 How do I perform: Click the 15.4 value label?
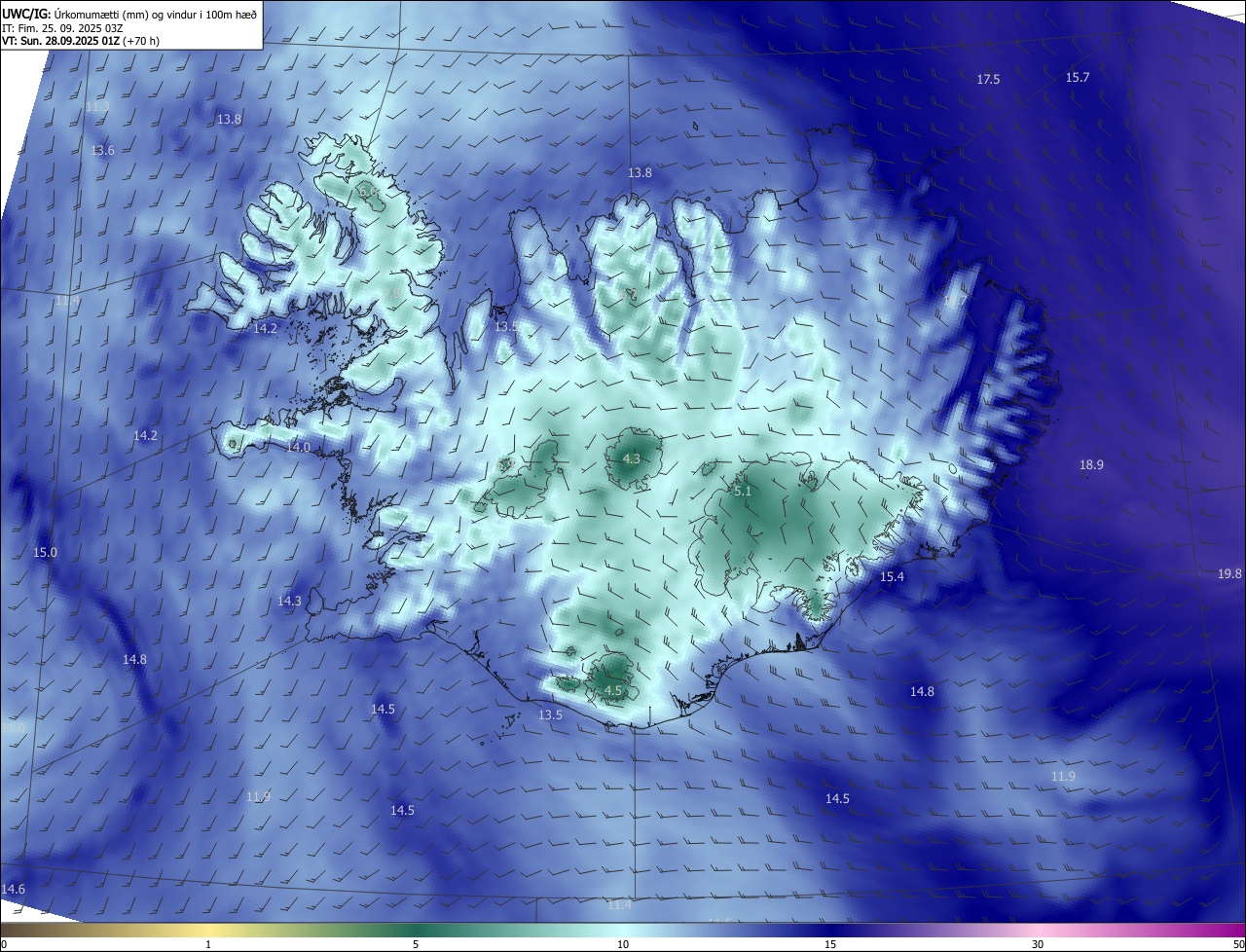pyautogui.click(x=892, y=577)
